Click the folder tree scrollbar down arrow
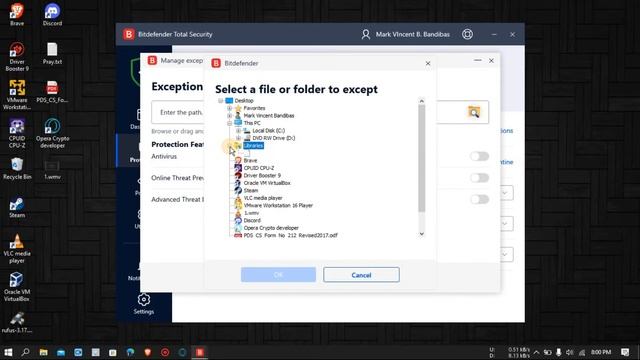640x360 pixels. click(422, 234)
